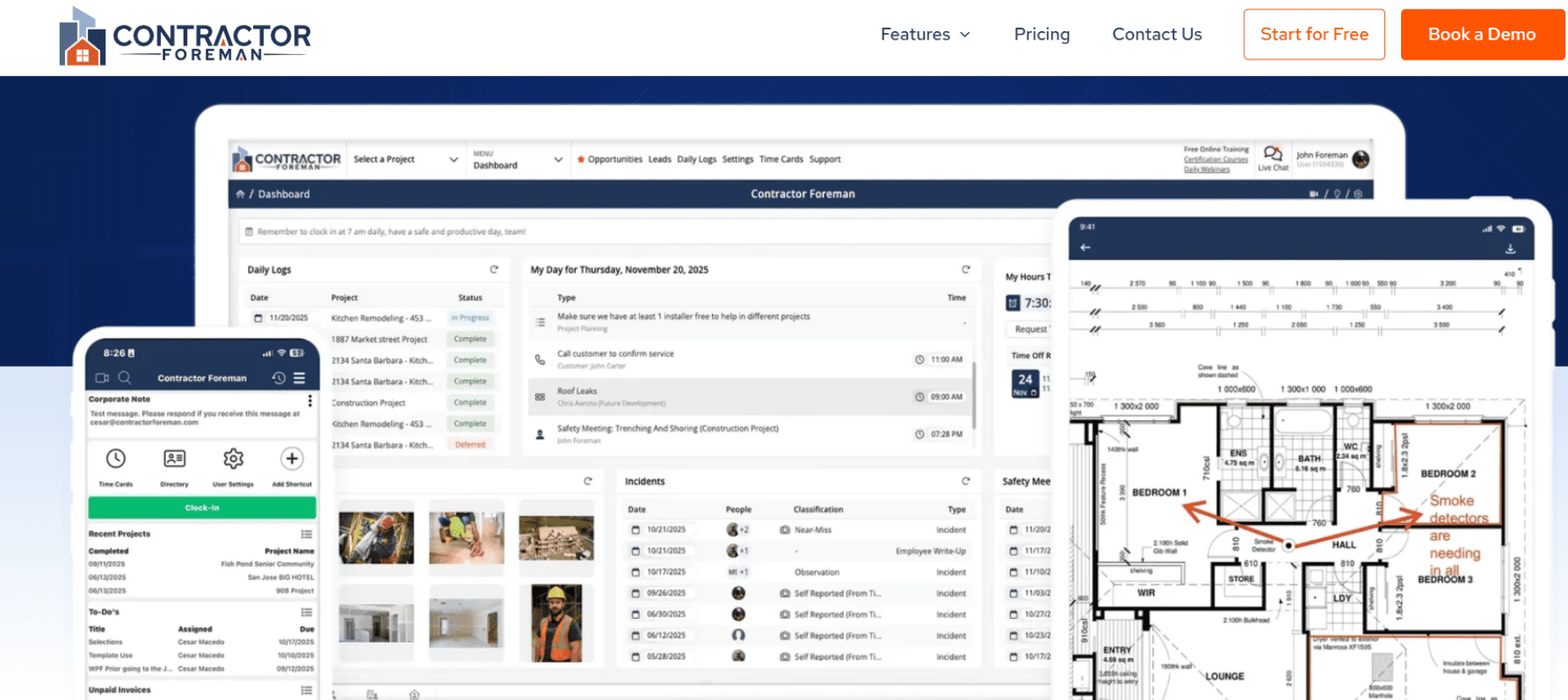
Task: Refresh the My Day panel
Action: pyautogui.click(x=966, y=270)
